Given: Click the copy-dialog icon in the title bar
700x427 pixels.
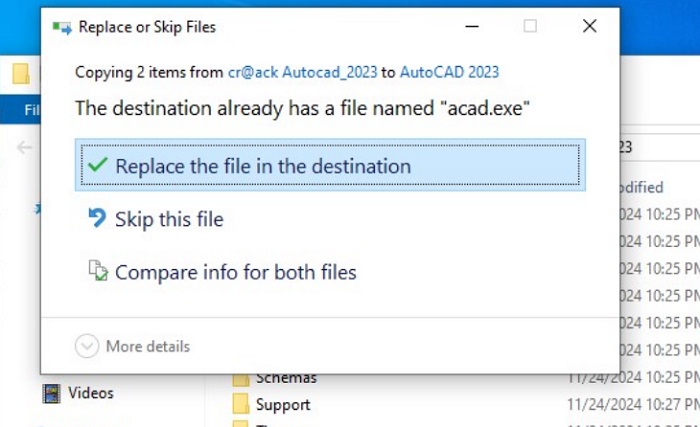Looking at the screenshot, I should click(x=62, y=28).
